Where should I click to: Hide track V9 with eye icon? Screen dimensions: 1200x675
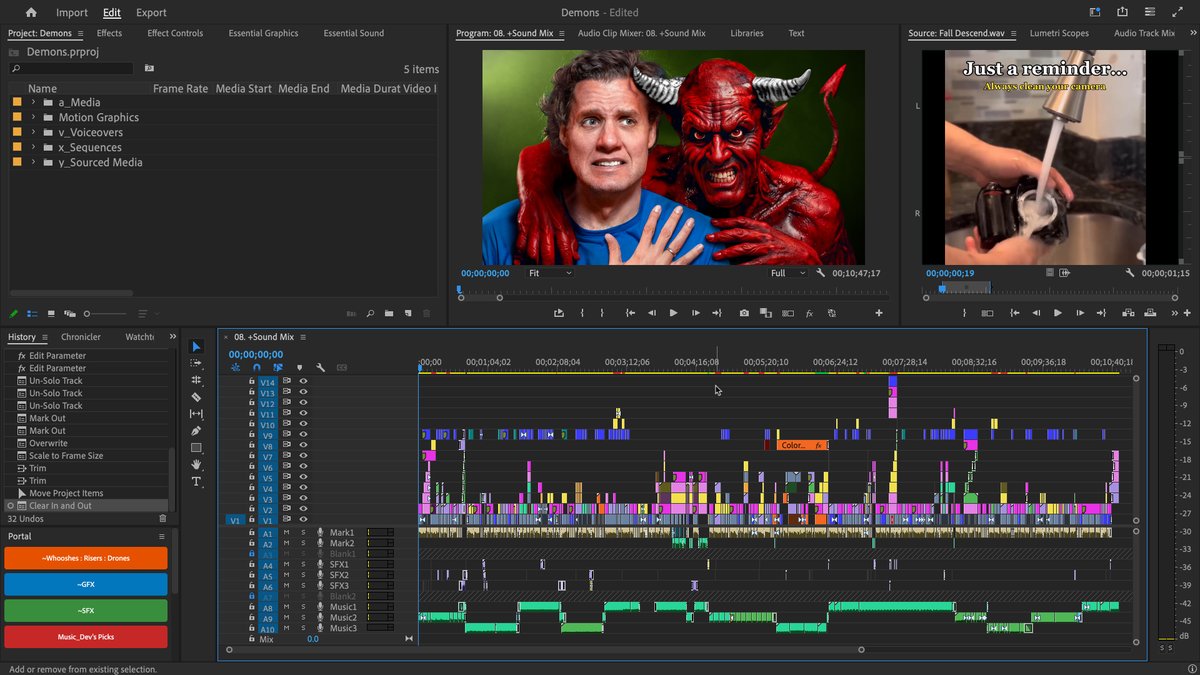pyautogui.click(x=303, y=436)
